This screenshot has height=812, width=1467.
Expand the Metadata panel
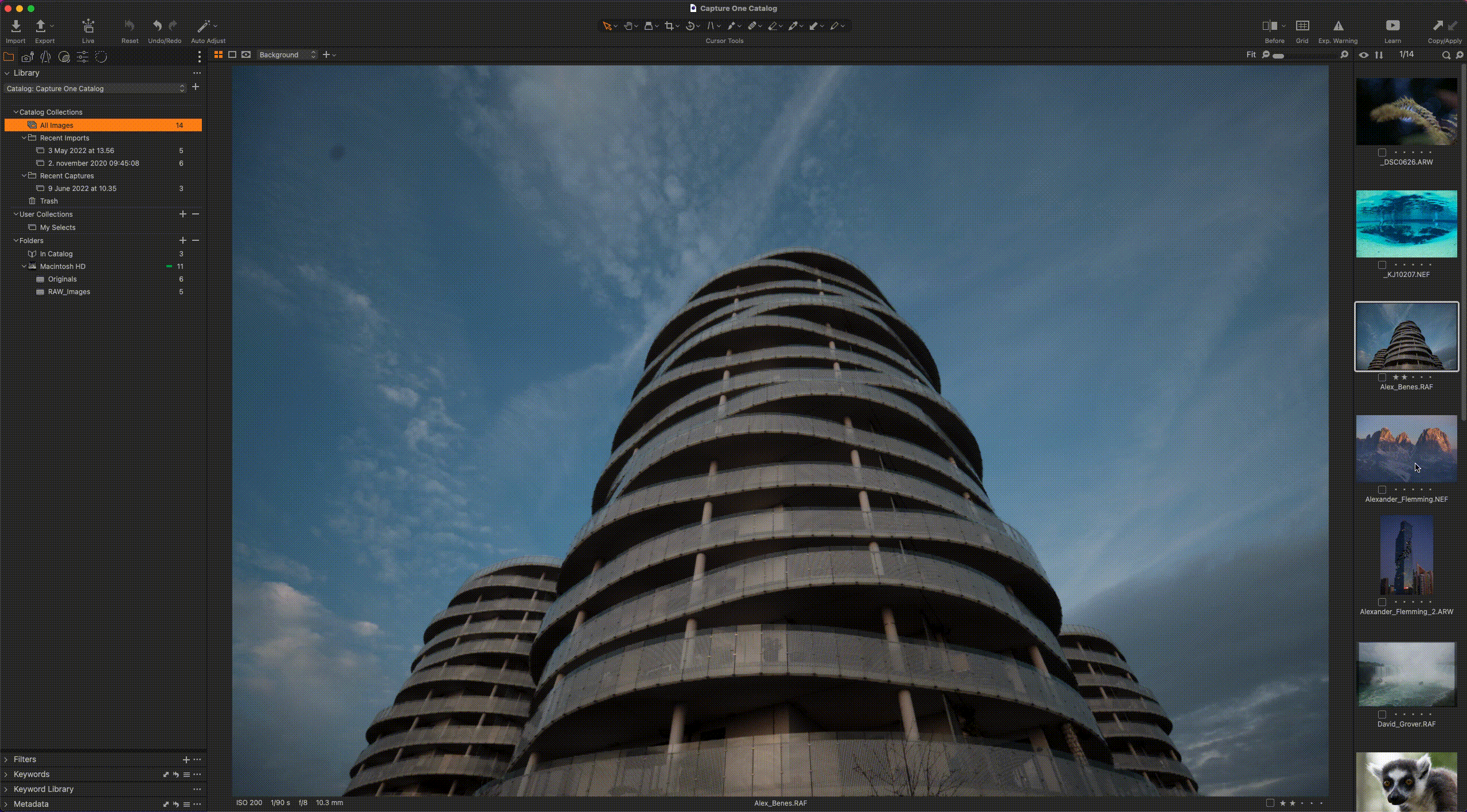point(6,804)
